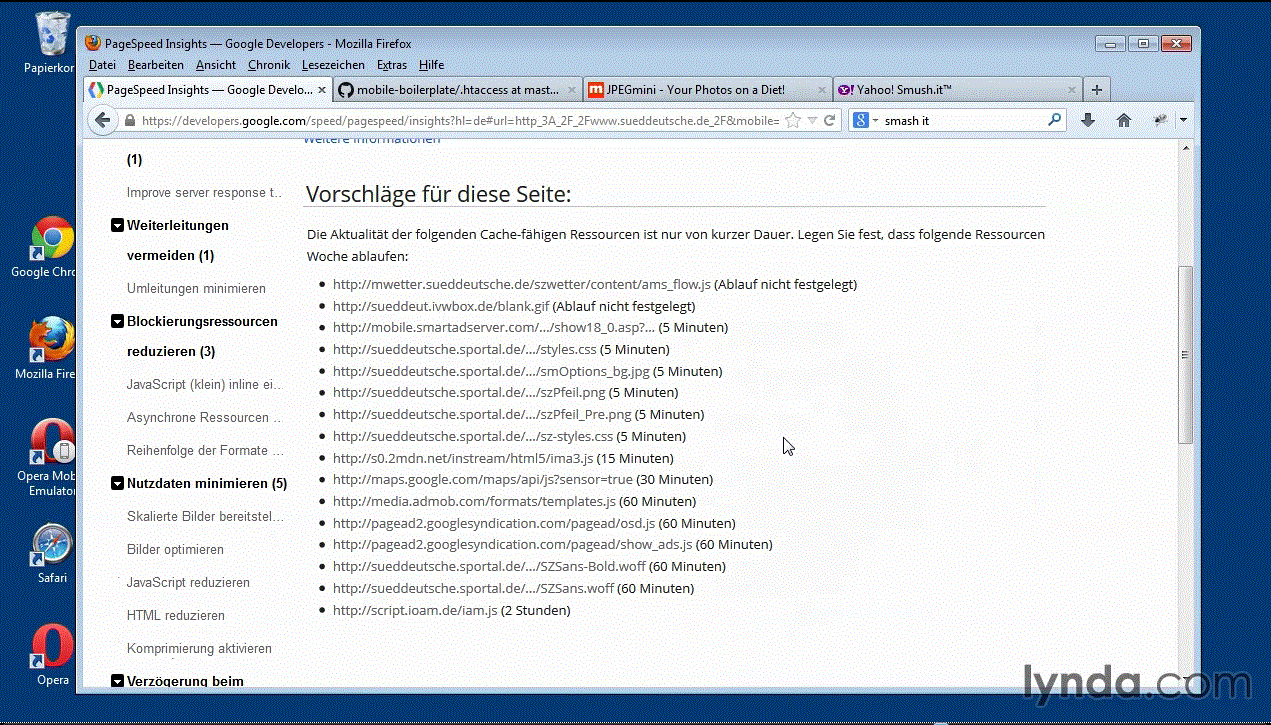Toggle the Verzögerung beim section arrow
The image size is (1271, 725).
[x=118, y=682]
